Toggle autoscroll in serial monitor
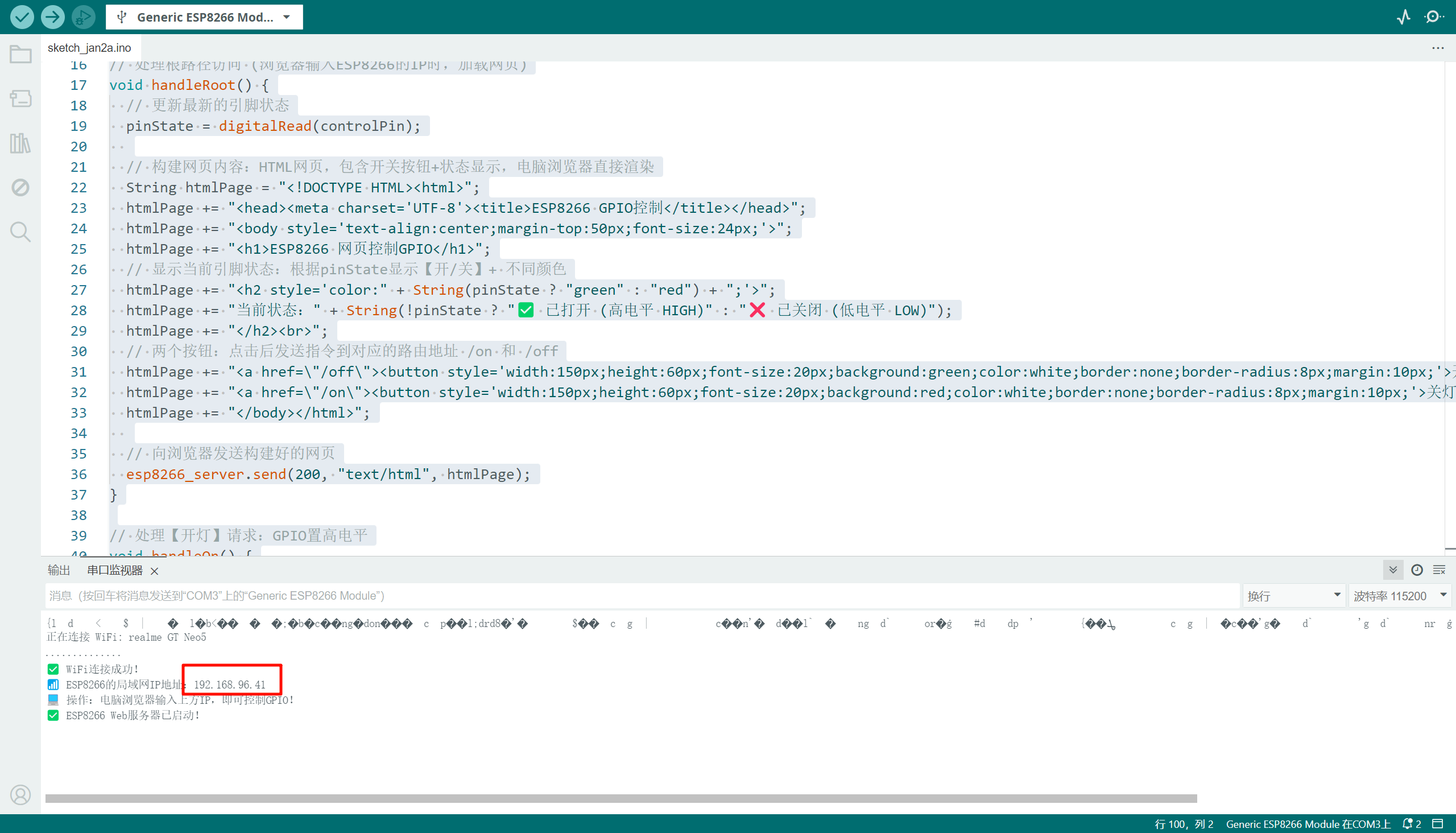 pos(1393,570)
